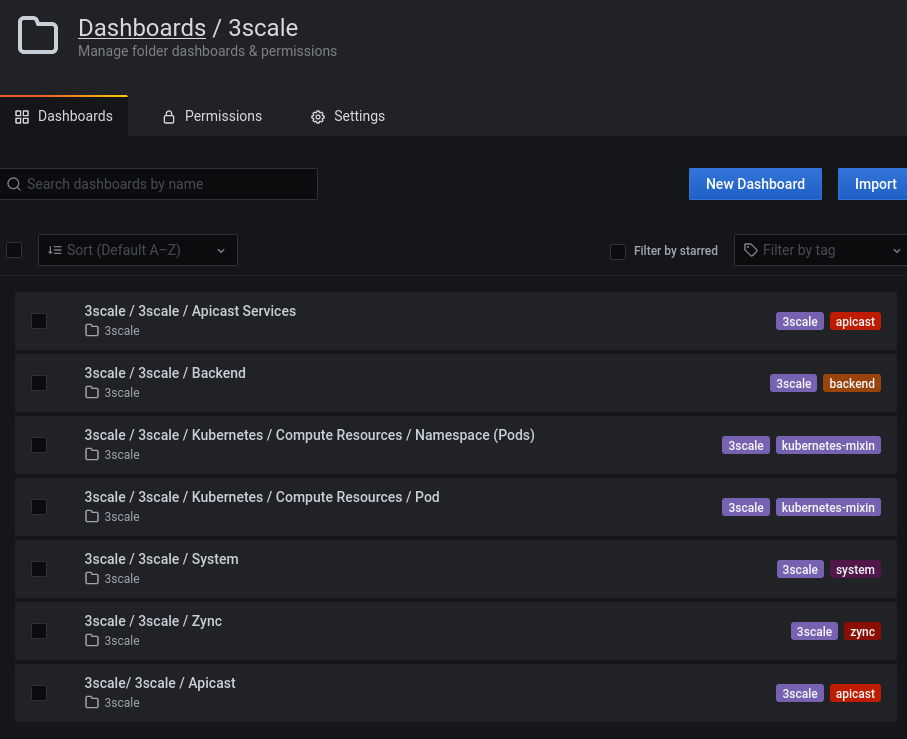Click the large folder icon beside Dashboards title
This screenshot has width=907, height=739.
[38, 36]
